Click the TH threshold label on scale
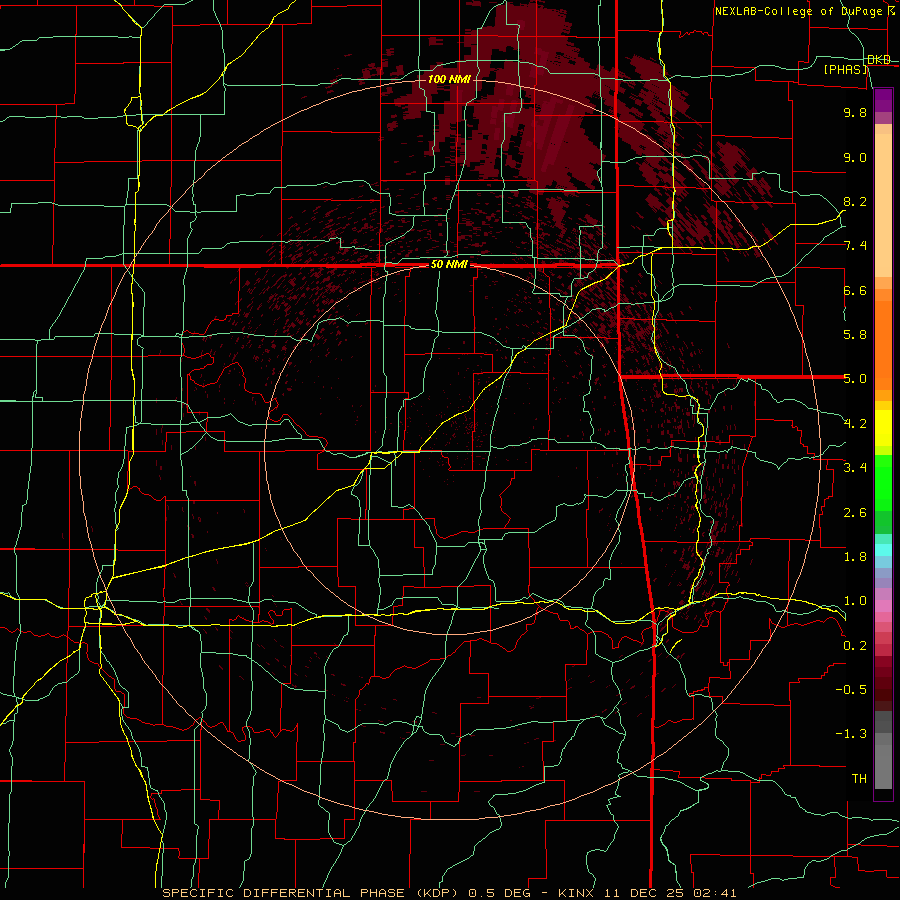900x900 pixels. [859, 779]
